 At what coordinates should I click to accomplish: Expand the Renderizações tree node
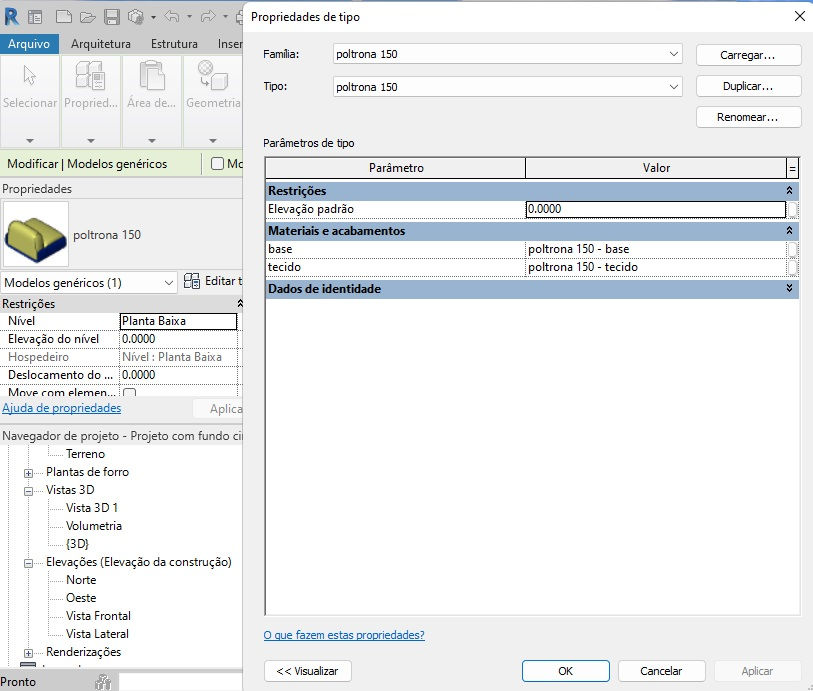(x=29, y=653)
